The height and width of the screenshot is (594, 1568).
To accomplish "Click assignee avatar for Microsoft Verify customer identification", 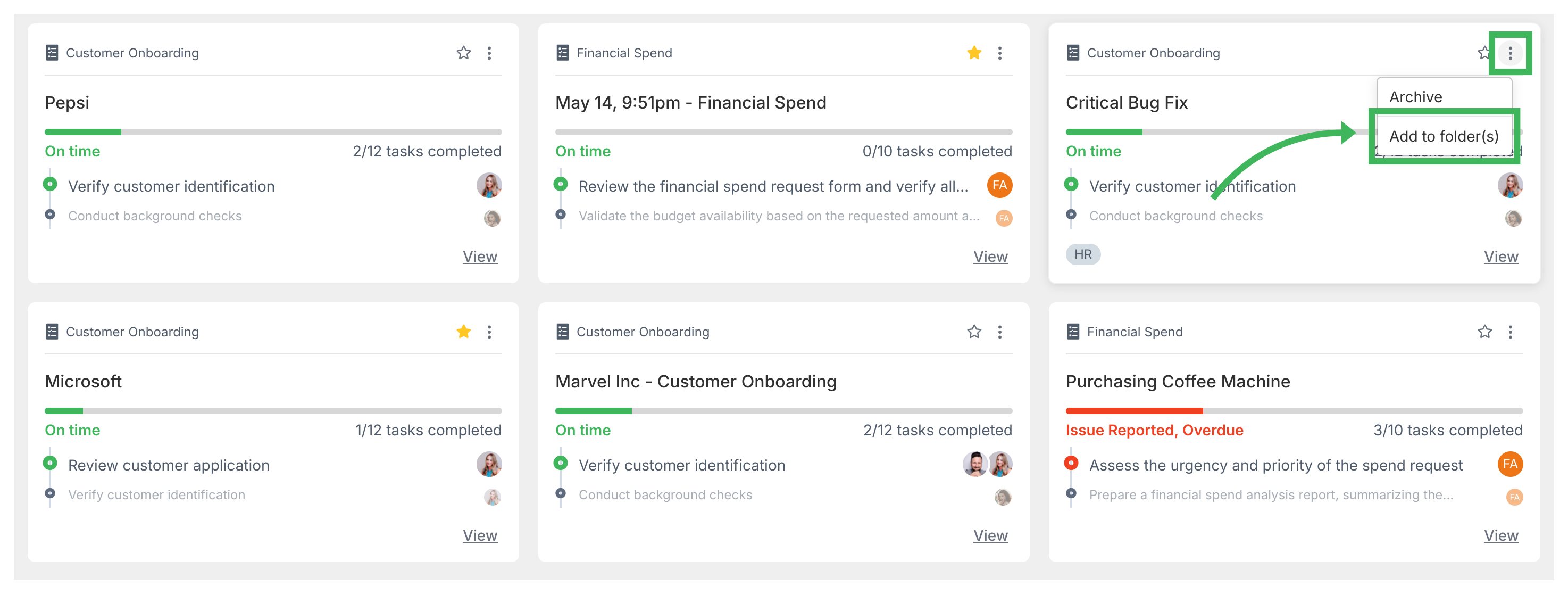I will coord(492,497).
